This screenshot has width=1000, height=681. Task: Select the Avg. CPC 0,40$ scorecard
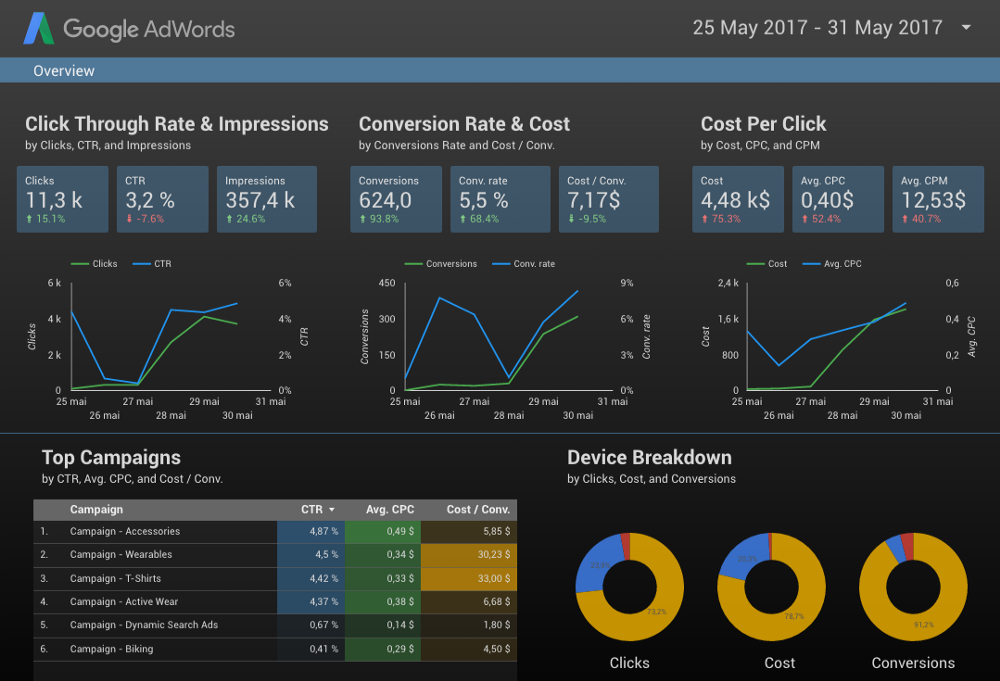(x=838, y=199)
